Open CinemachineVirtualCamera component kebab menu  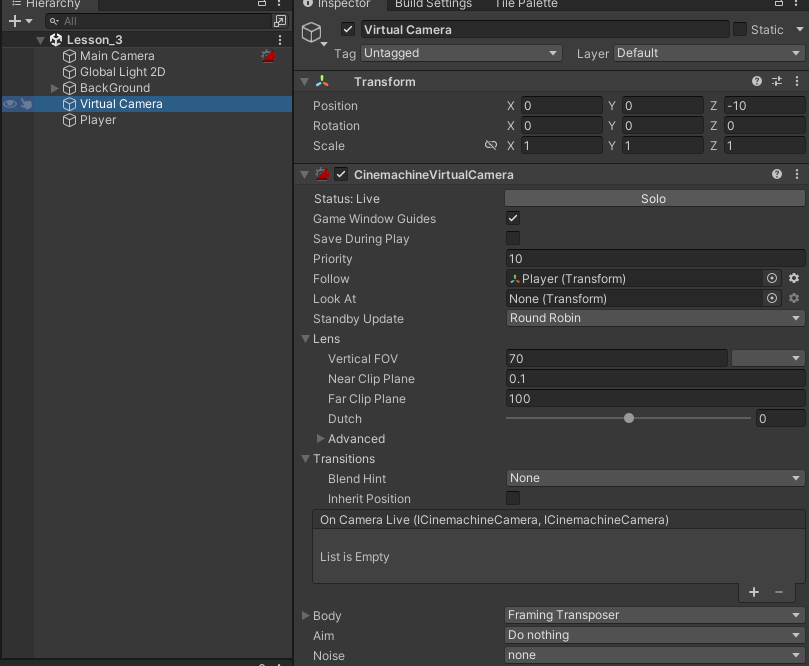pyautogui.click(x=797, y=174)
